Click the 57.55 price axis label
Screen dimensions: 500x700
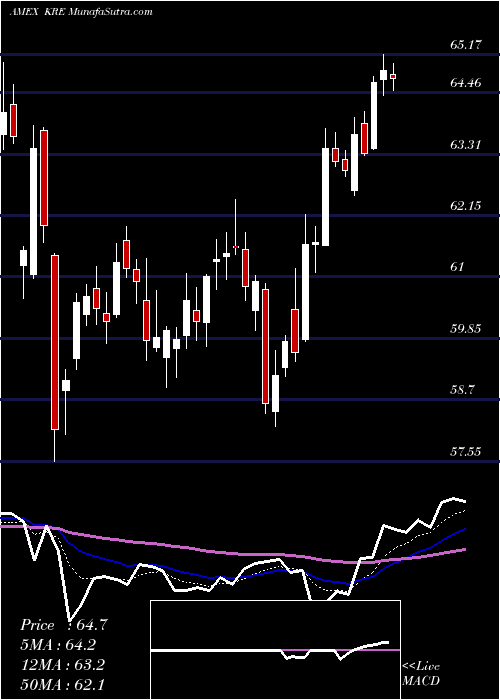pos(466,452)
